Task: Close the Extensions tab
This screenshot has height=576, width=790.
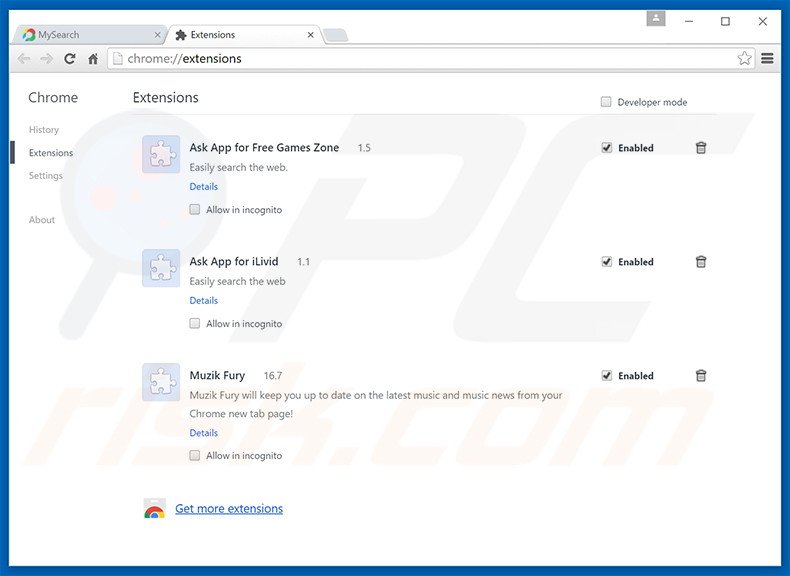Action: 310,35
